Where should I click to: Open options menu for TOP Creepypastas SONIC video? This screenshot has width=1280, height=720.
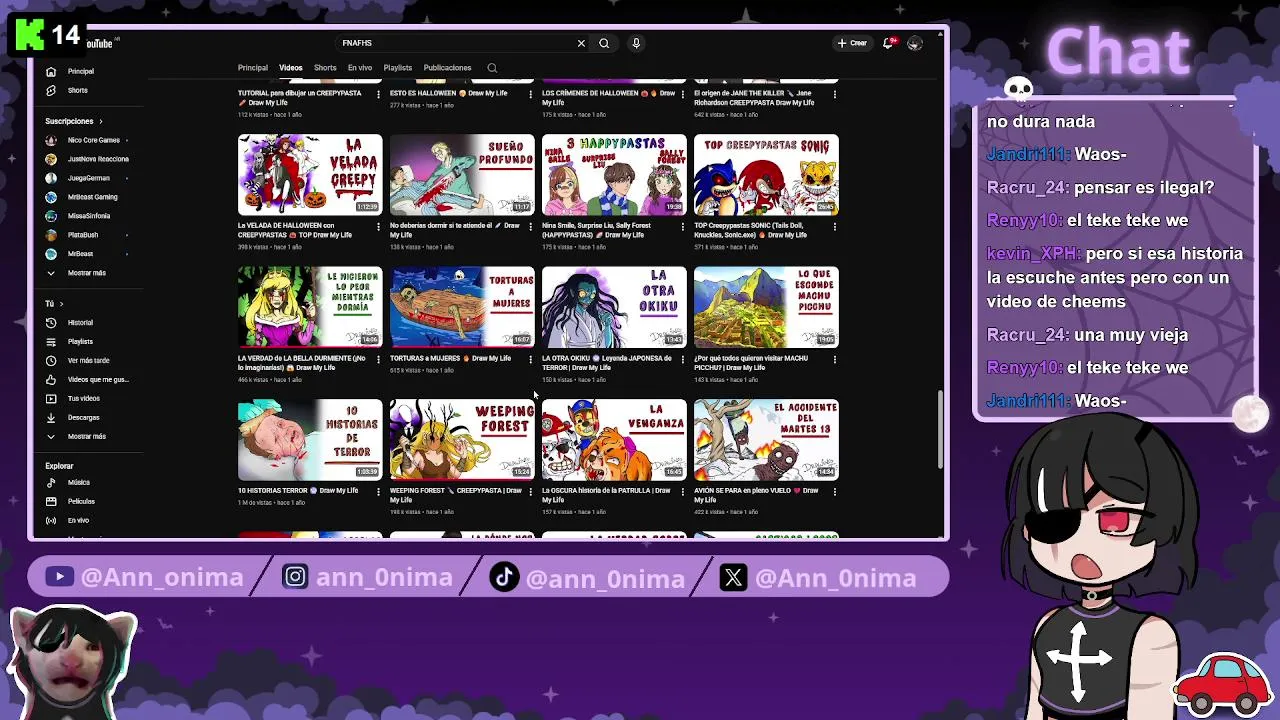coord(834,226)
